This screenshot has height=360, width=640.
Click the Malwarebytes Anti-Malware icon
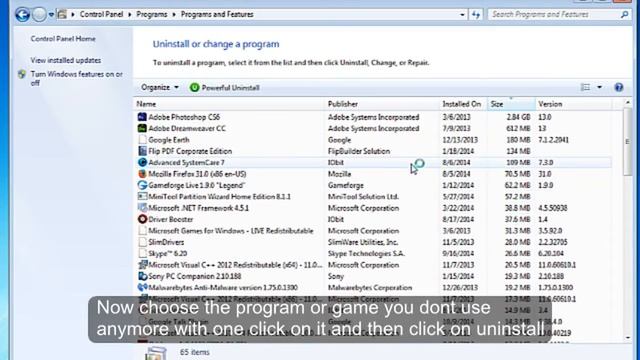142,288
